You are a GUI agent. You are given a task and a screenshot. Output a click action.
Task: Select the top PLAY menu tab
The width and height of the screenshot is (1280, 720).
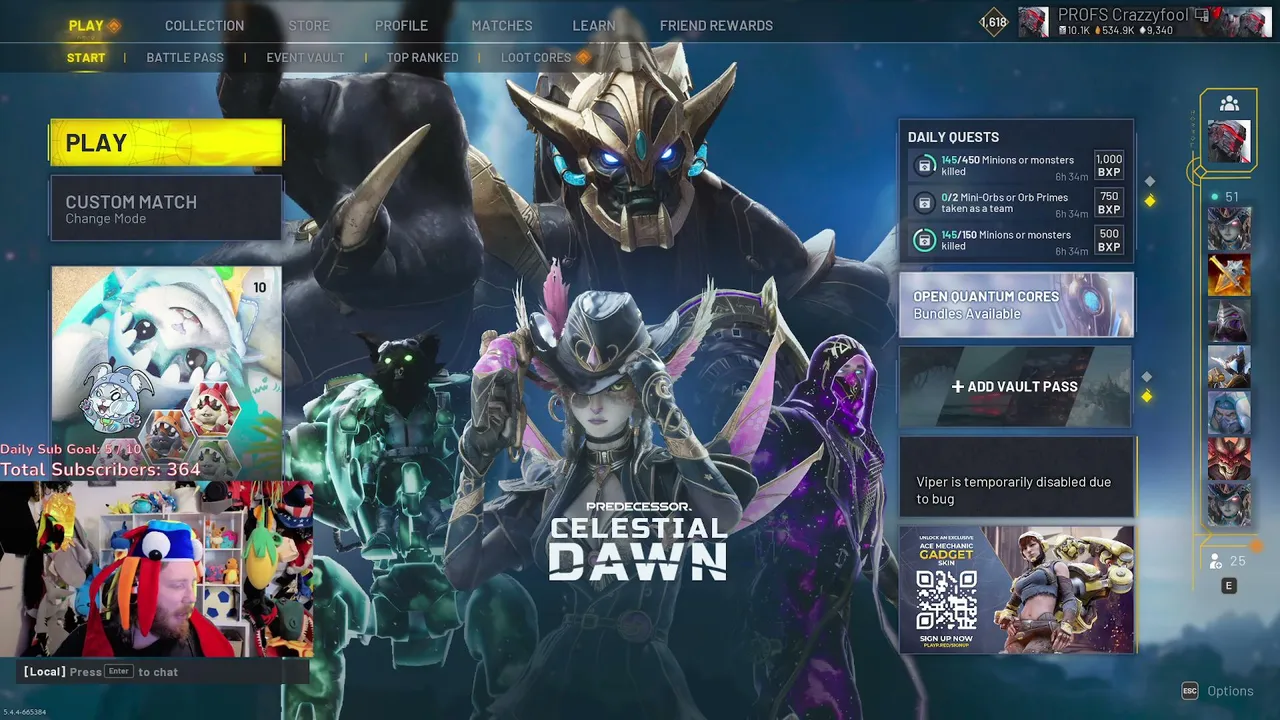[86, 25]
